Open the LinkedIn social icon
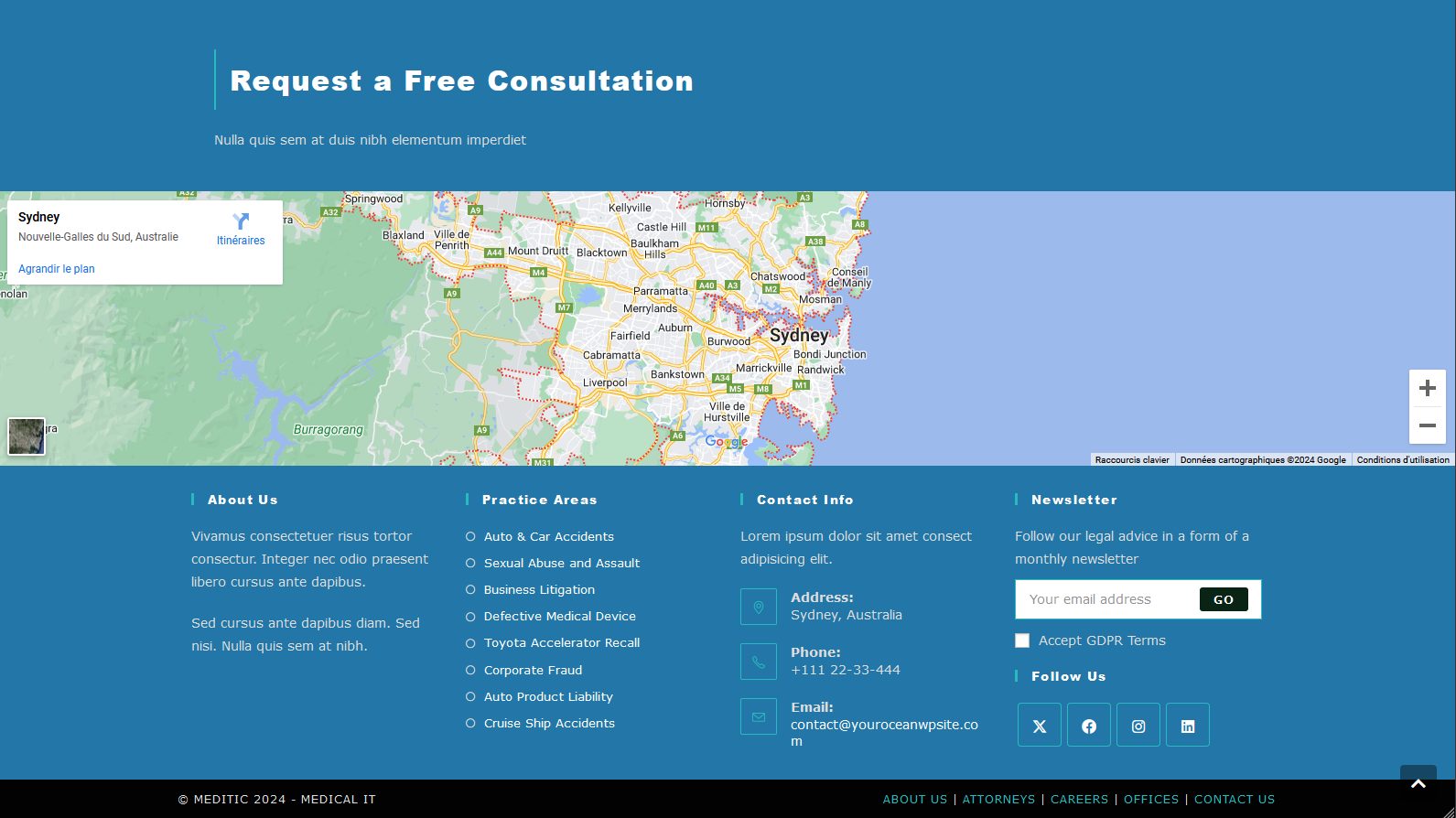The height and width of the screenshot is (818, 1456). click(x=1188, y=726)
